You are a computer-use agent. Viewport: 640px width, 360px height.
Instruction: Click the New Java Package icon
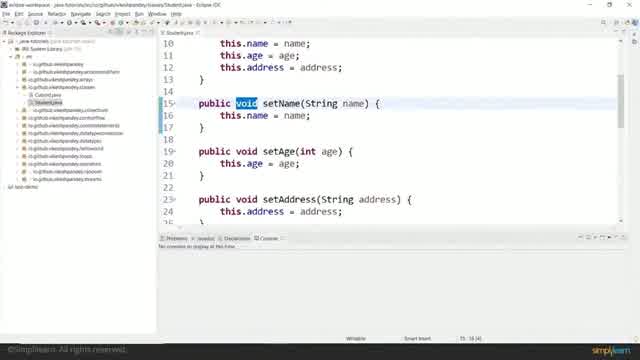(x=113, y=22)
